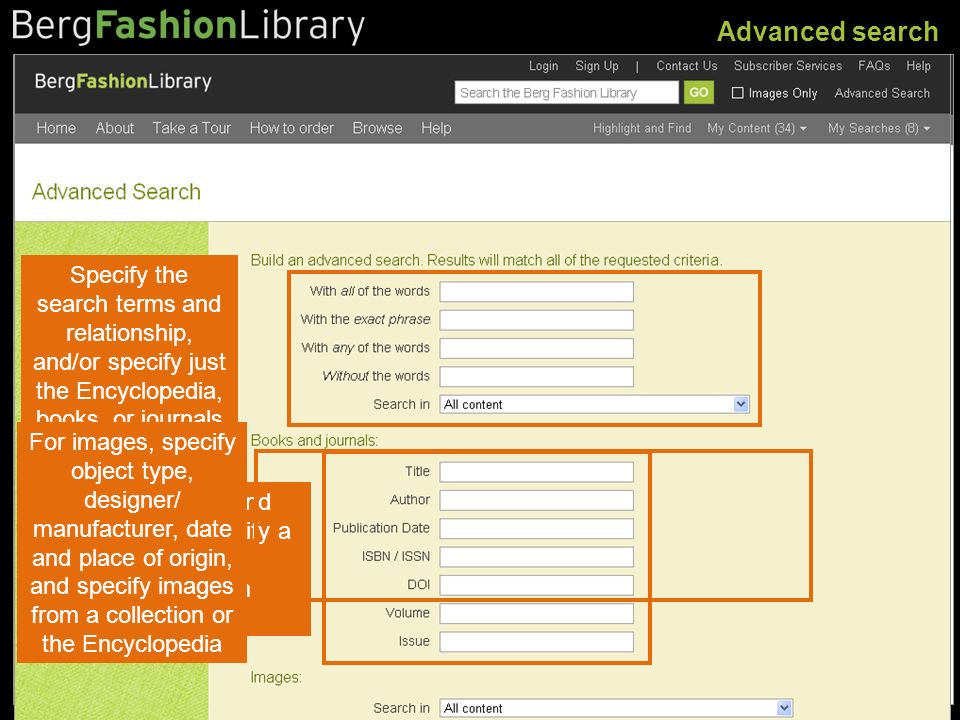Click the Title input field
Screen dimensions: 960x720
pos(536,471)
